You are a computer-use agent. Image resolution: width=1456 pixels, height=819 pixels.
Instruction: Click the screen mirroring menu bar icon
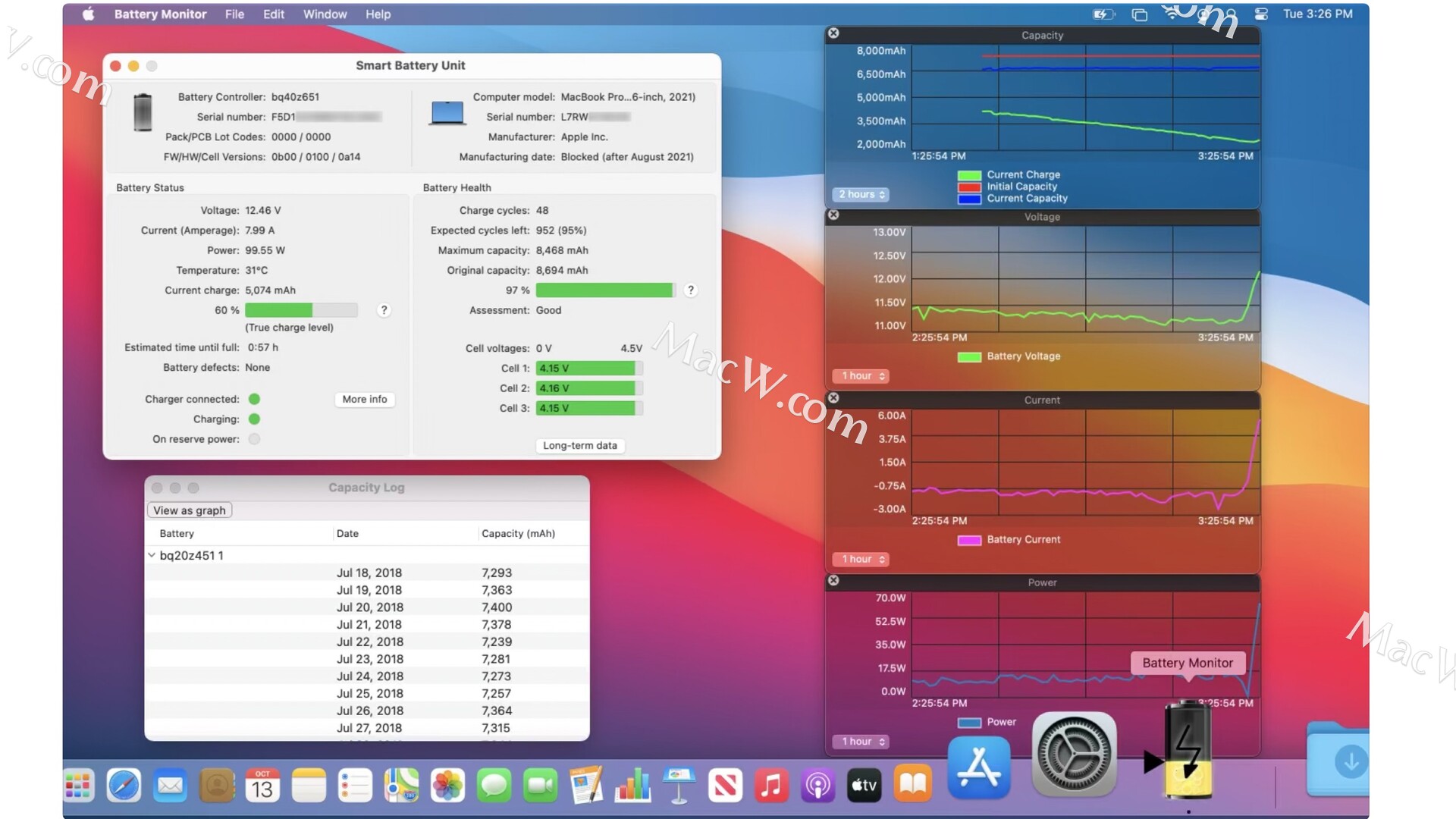pos(1139,14)
